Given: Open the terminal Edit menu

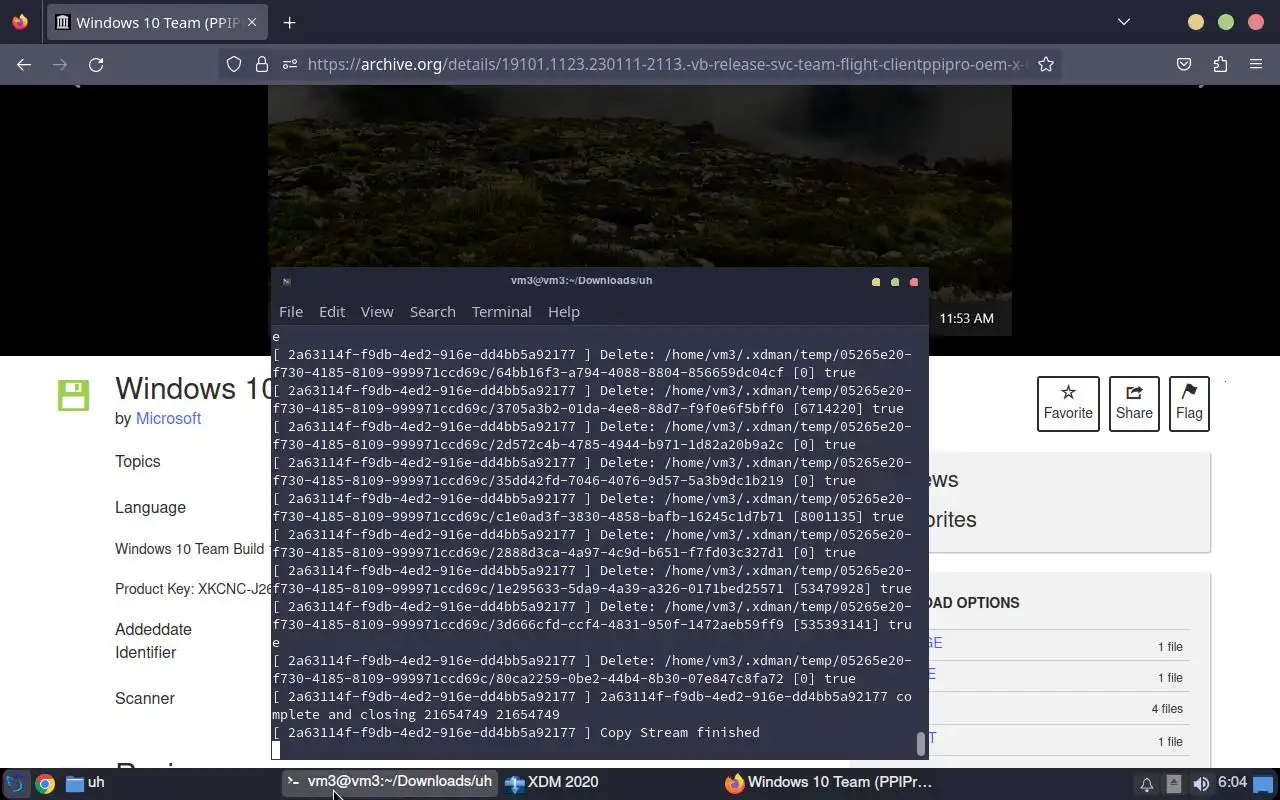Looking at the screenshot, I should pyautogui.click(x=332, y=312).
